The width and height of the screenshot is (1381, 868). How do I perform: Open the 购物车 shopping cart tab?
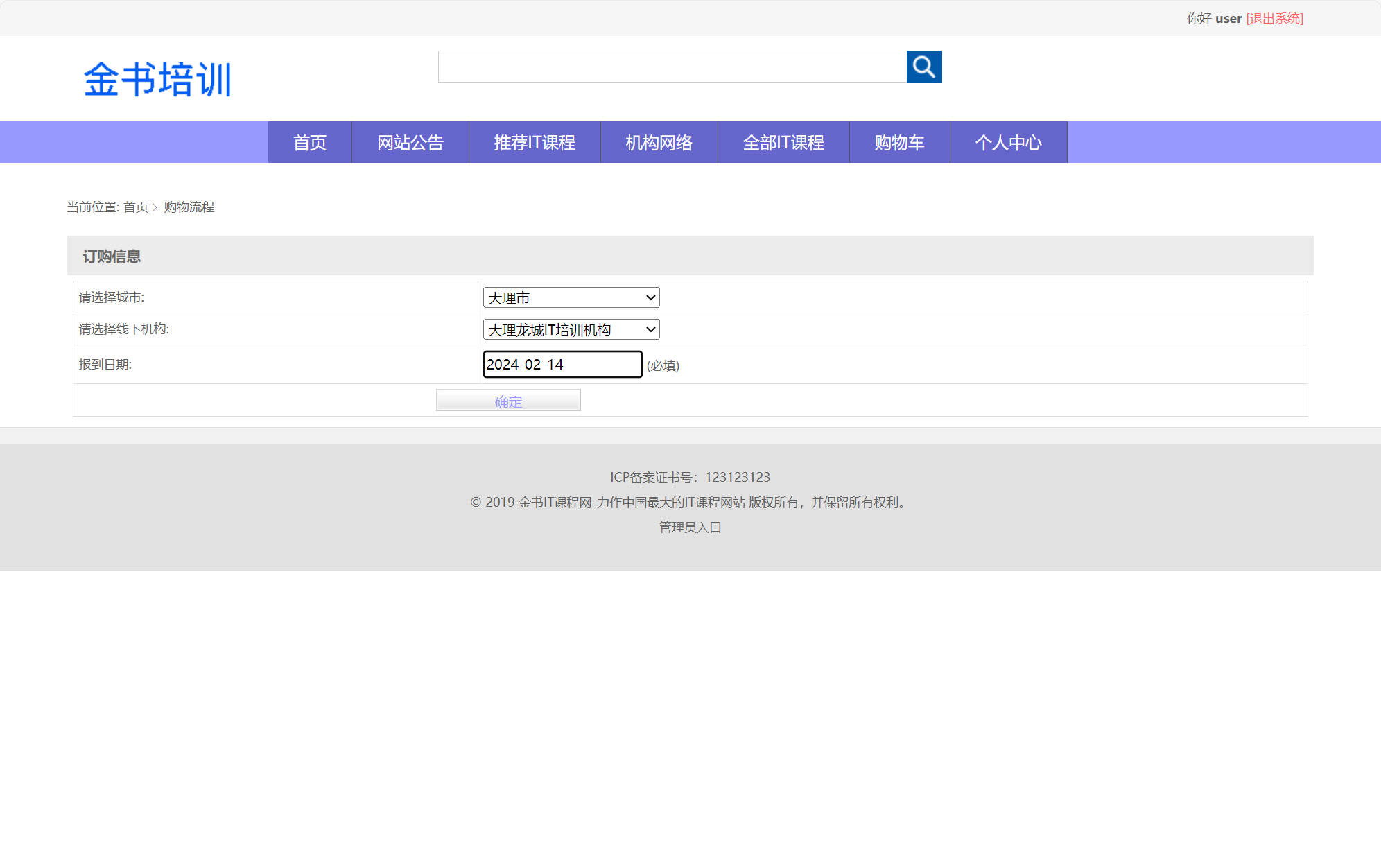click(x=898, y=143)
